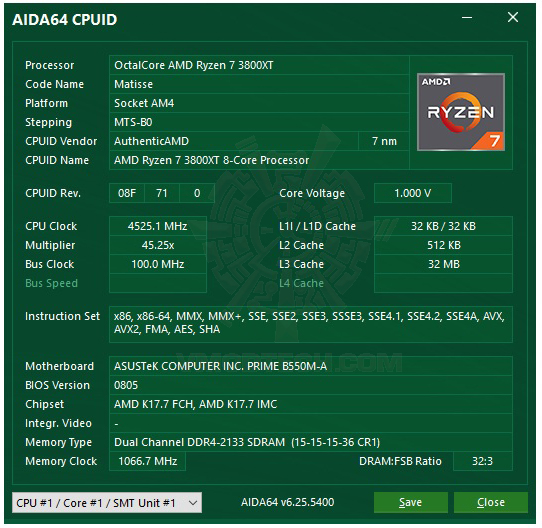The height and width of the screenshot is (528, 542).
Task: Click the BIOS Version 0805 field
Action: (311, 385)
